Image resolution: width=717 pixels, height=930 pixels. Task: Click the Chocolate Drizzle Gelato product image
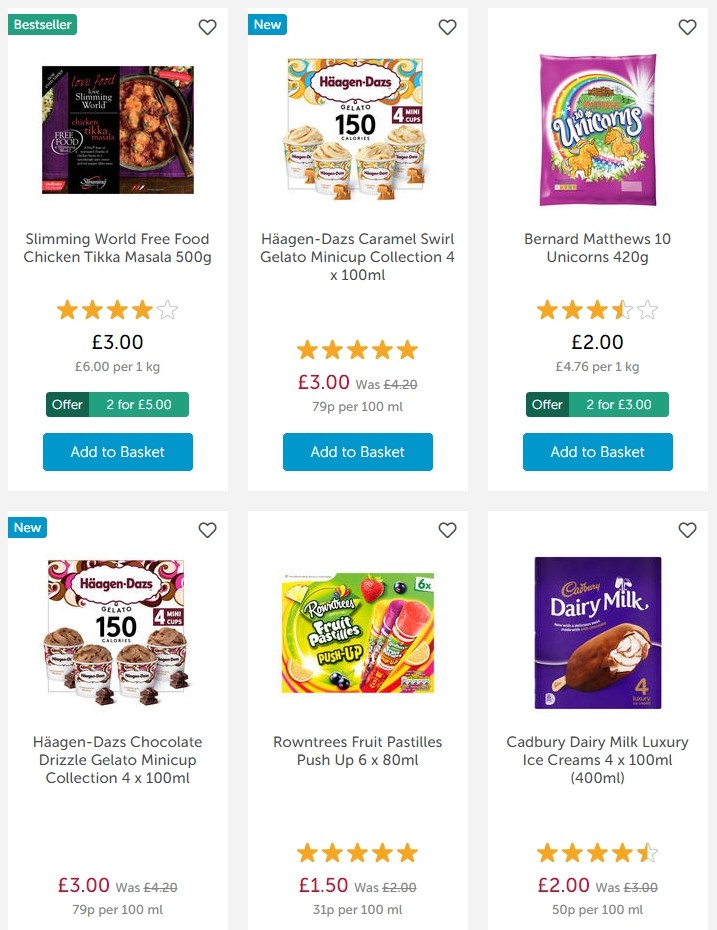point(117,632)
